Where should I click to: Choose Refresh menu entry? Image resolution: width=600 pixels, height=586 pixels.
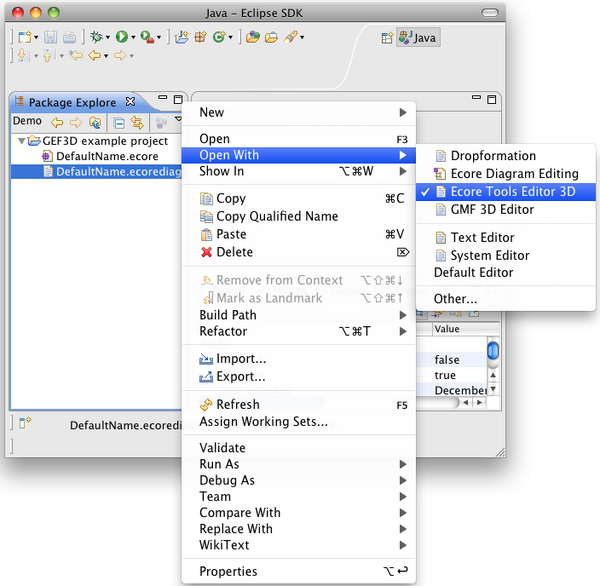298,404
